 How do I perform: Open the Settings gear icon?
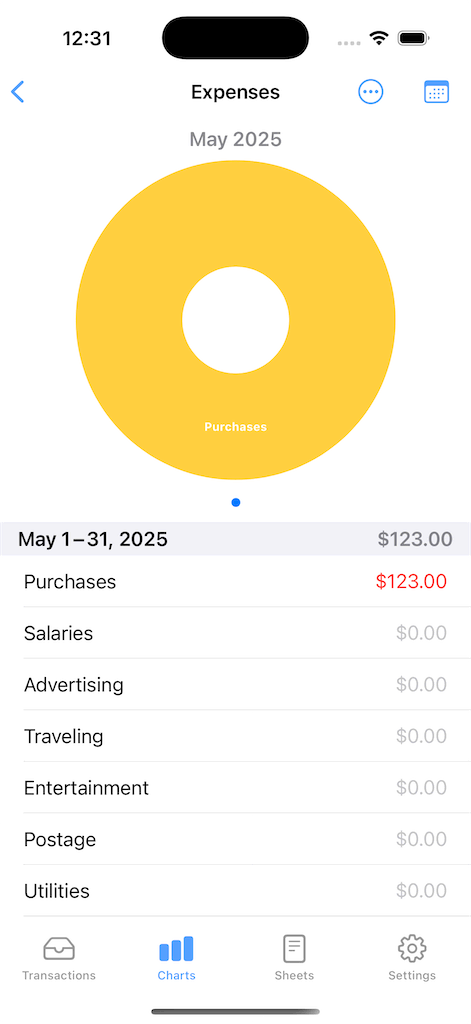[412, 948]
